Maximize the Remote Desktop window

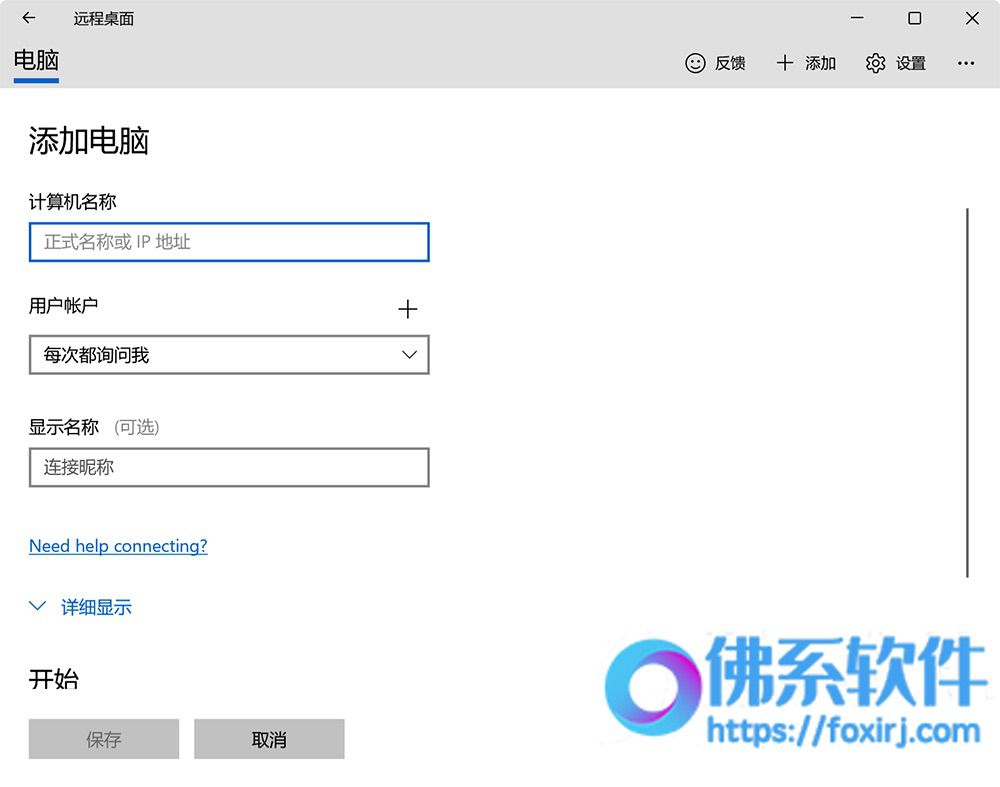pyautogui.click(x=915, y=18)
